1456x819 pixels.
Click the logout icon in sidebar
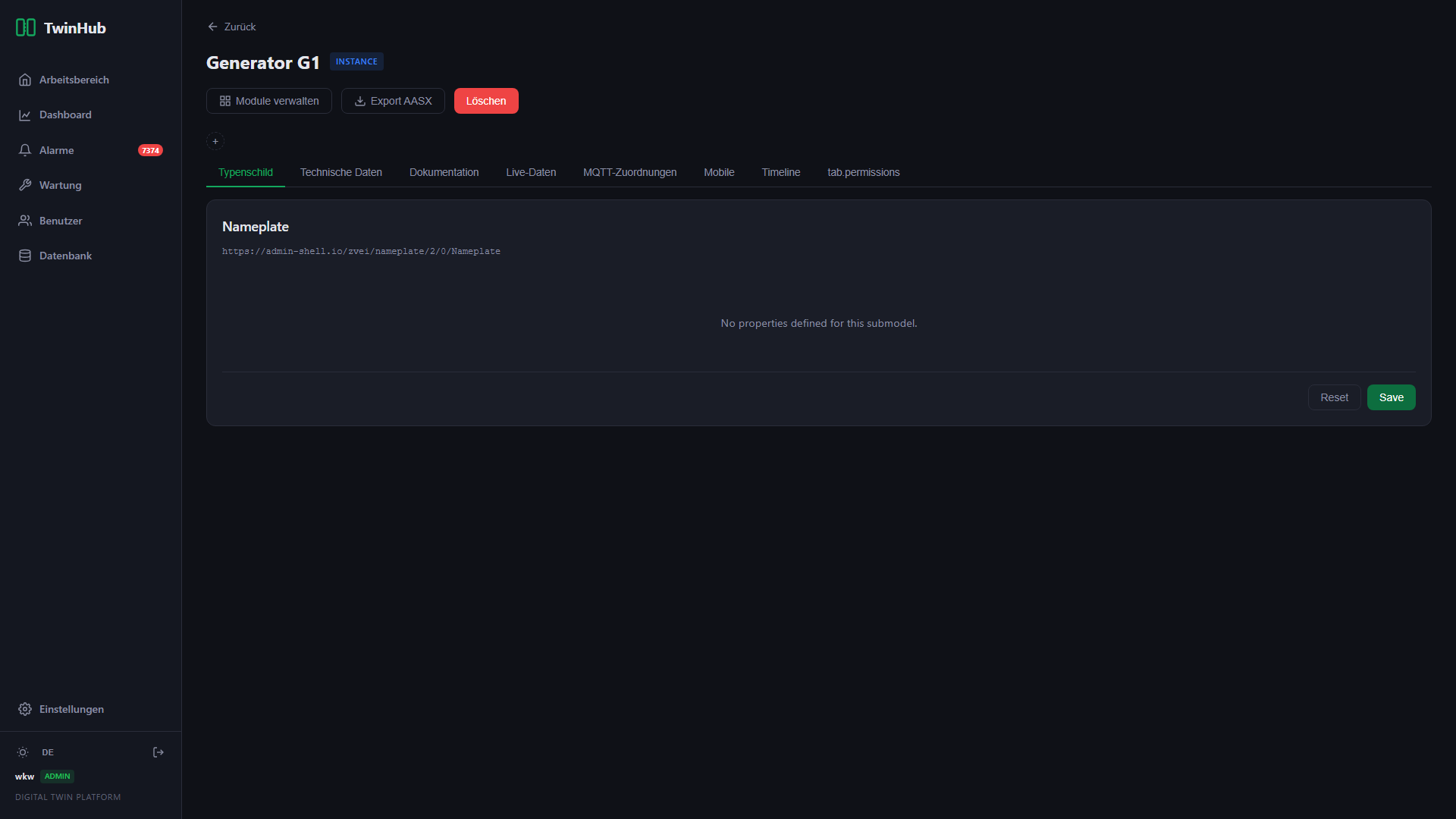(158, 752)
